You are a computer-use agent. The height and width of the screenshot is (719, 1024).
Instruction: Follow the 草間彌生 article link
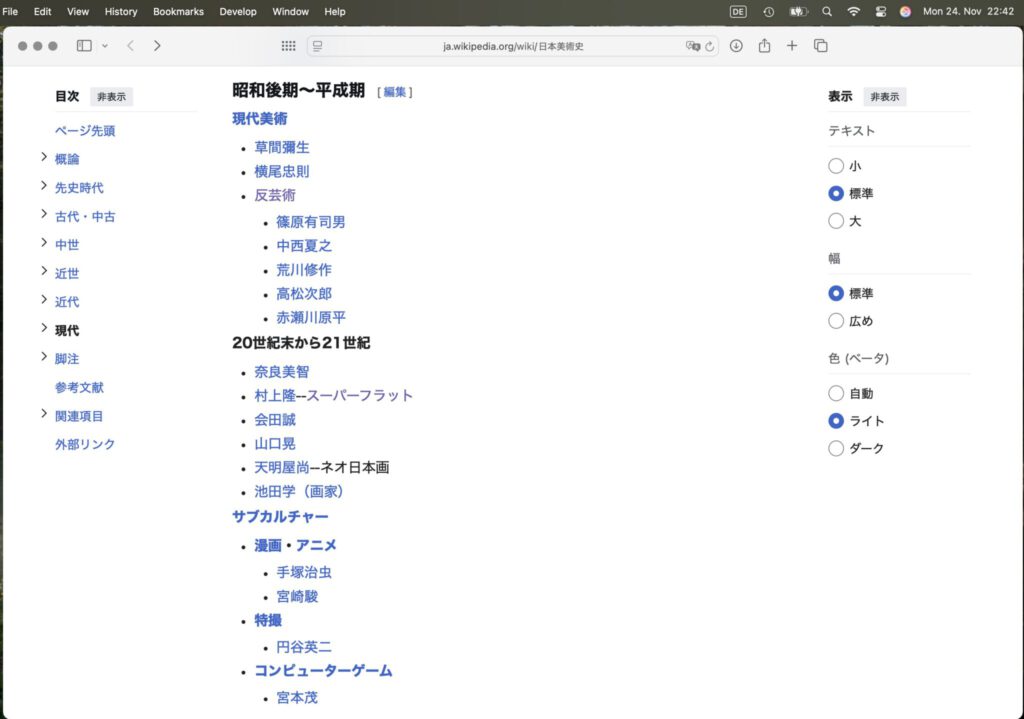pyautogui.click(x=281, y=146)
